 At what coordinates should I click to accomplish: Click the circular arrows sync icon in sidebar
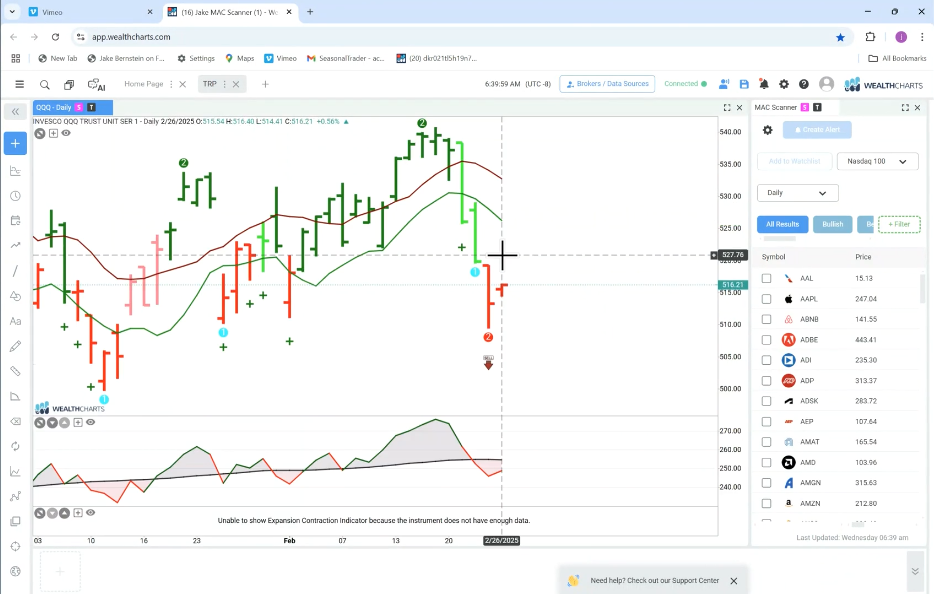tap(15, 446)
